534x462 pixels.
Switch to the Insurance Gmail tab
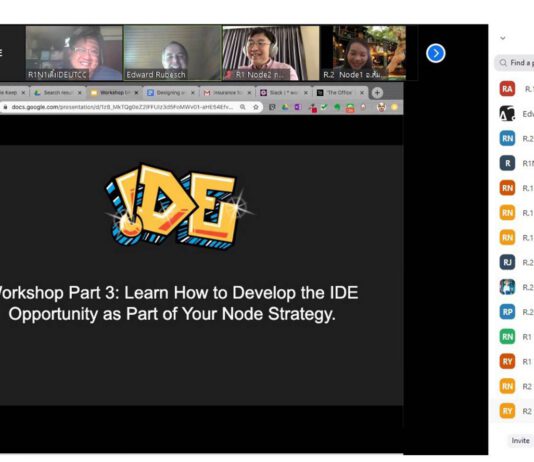(x=226, y=93)
